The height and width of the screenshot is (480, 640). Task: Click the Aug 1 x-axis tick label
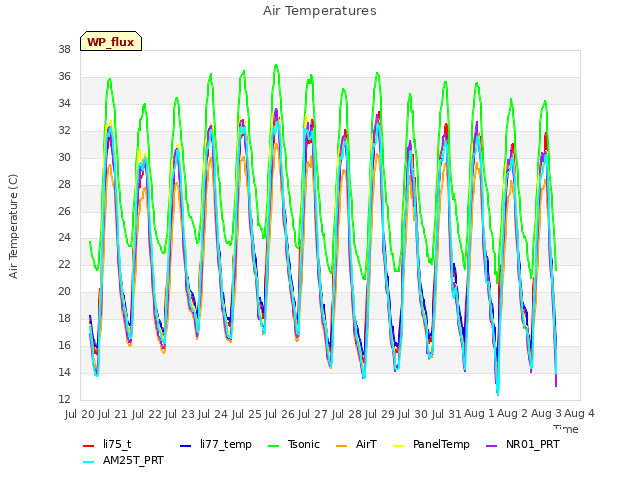click(479, 414)
